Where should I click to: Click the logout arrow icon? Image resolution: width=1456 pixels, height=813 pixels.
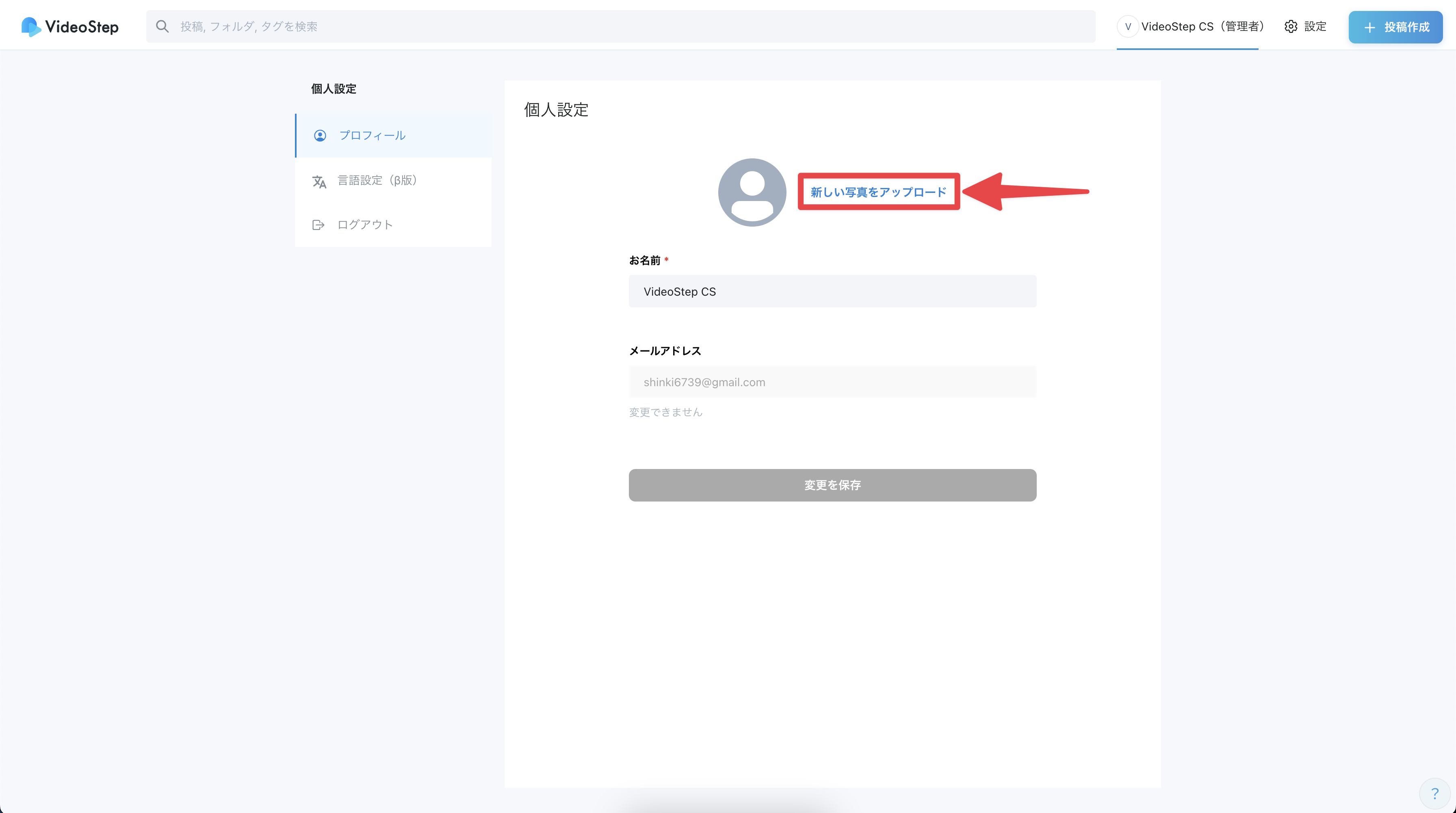click(318, 225)
